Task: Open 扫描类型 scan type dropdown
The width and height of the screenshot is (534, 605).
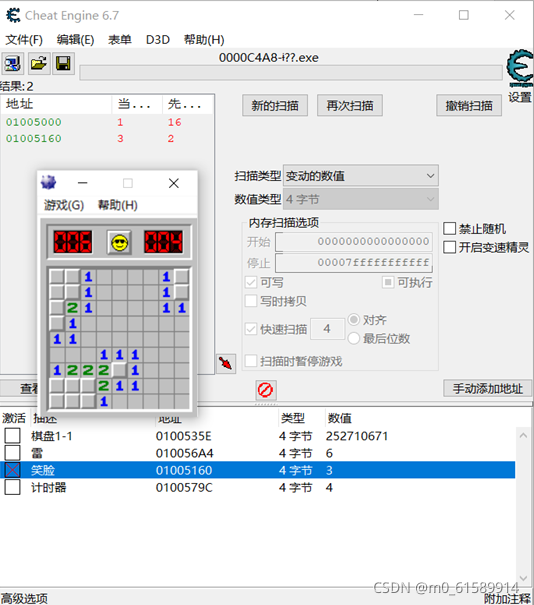Action: [361, 176]
